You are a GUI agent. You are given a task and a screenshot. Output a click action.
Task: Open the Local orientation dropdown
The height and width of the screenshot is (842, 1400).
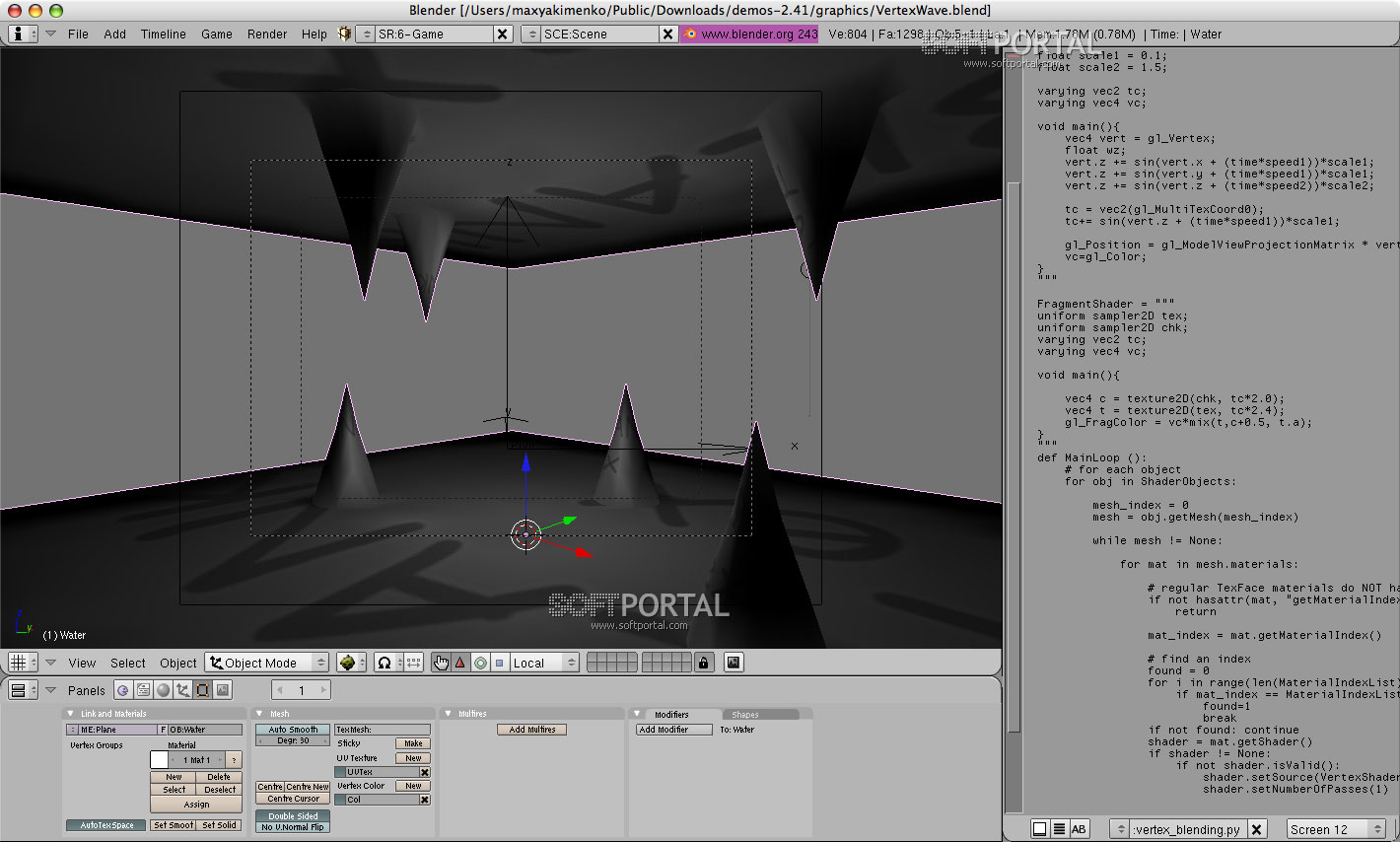pyautogui.click(x=544, y=663)
